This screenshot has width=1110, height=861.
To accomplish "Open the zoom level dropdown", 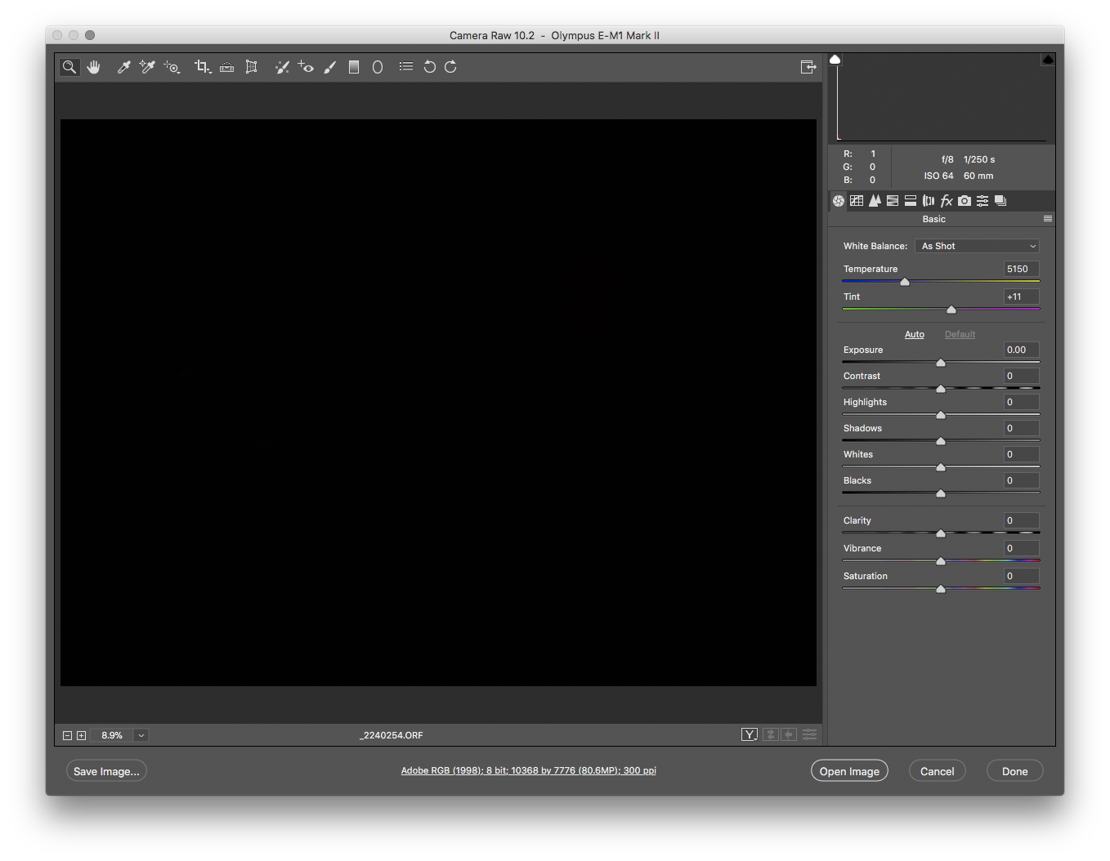I will point(141,735).
